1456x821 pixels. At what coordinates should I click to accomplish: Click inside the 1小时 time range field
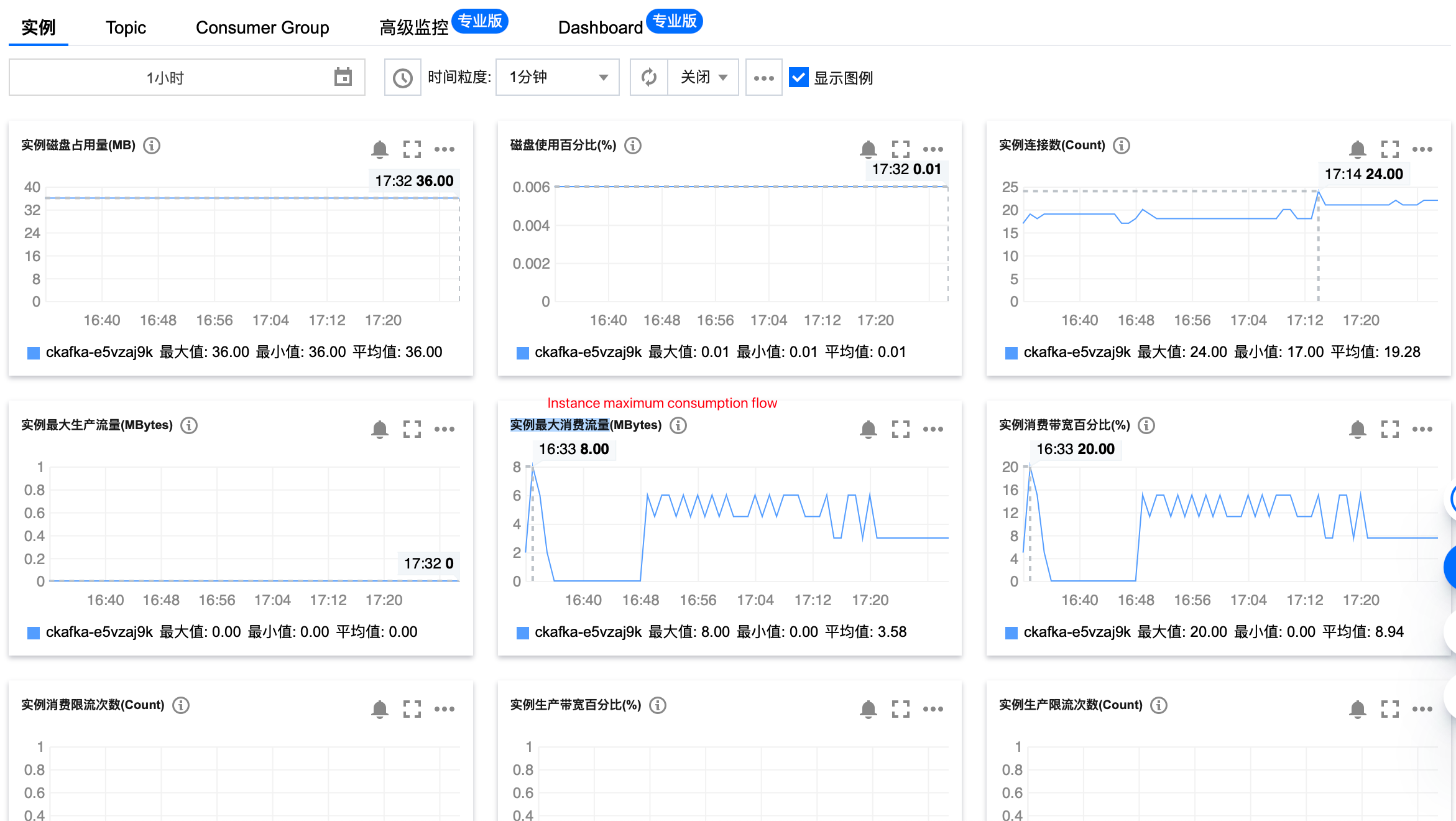point(168,77)
